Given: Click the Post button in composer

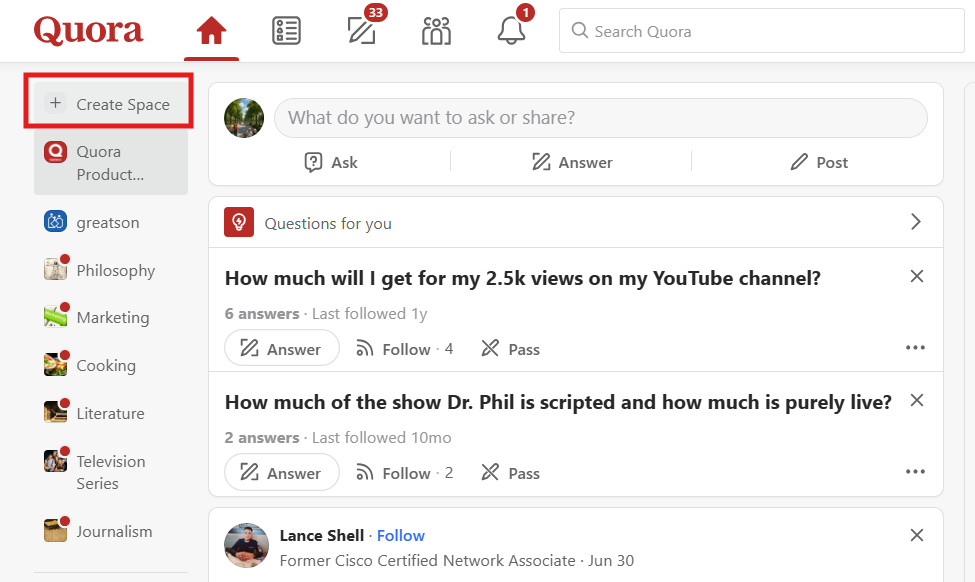Looking at the screenshot, I should pos(819,162).
